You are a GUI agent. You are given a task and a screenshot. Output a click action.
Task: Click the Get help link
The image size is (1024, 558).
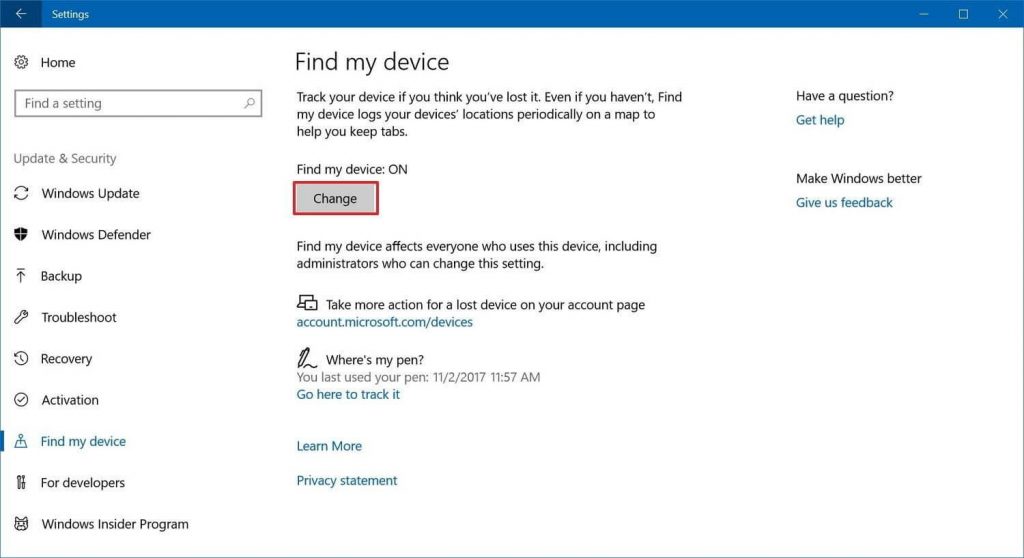[x=820, y=120]
